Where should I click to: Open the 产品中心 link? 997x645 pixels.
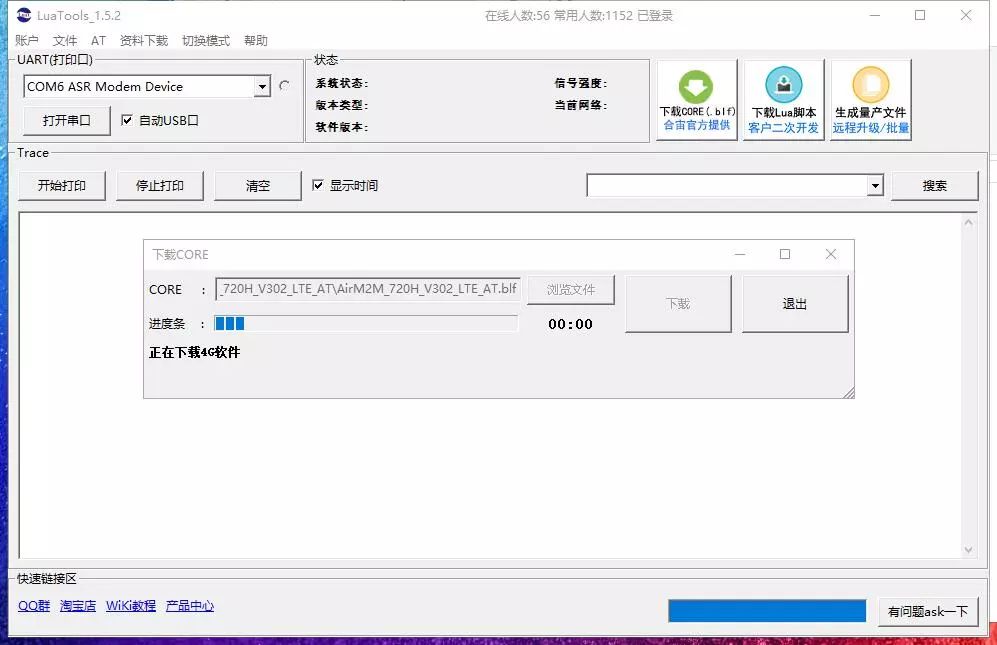tap(189, 606)
